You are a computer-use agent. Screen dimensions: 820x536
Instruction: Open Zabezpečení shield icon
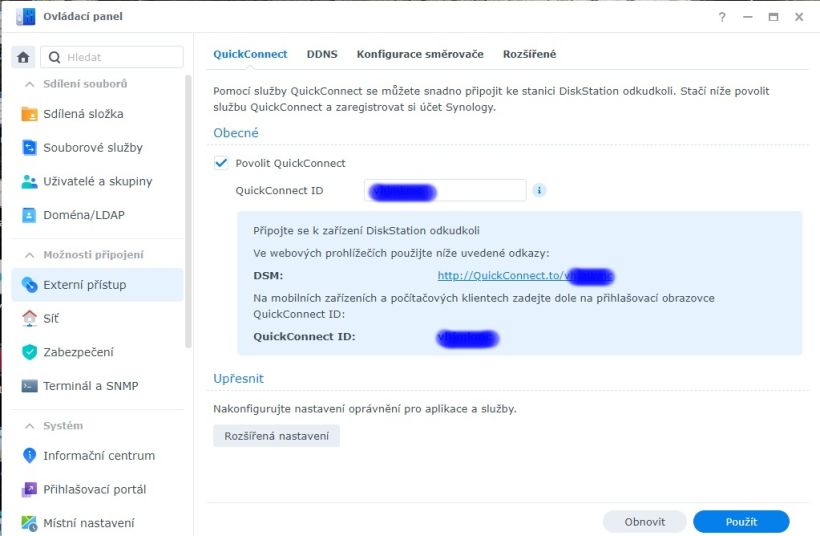[x=29, y=352]
